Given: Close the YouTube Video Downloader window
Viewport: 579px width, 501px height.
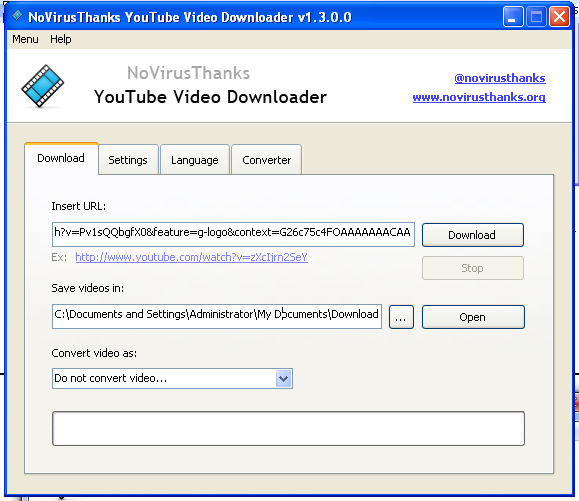Looking at the screenshot, I should pos(560,17).
